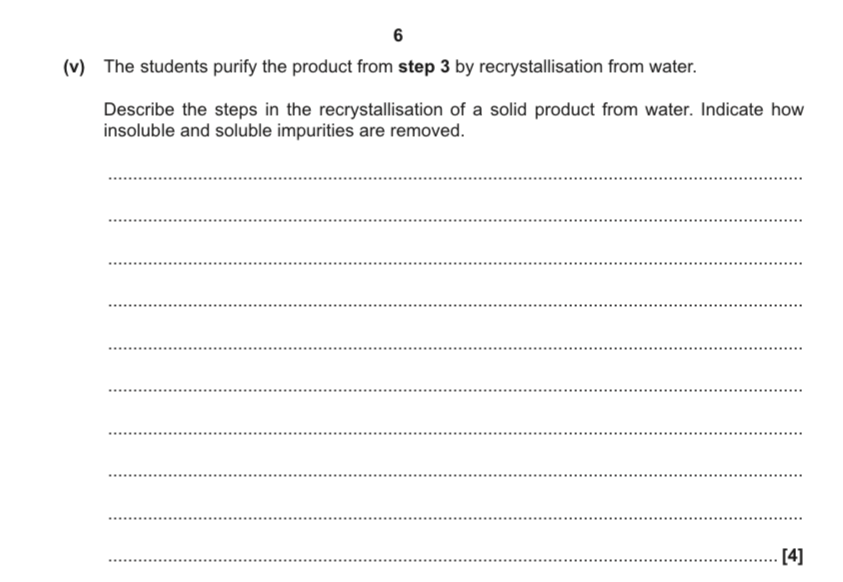The image size is (843, 582).
Task: Select the fifth dotted answer line
Action: click(453, 348)
